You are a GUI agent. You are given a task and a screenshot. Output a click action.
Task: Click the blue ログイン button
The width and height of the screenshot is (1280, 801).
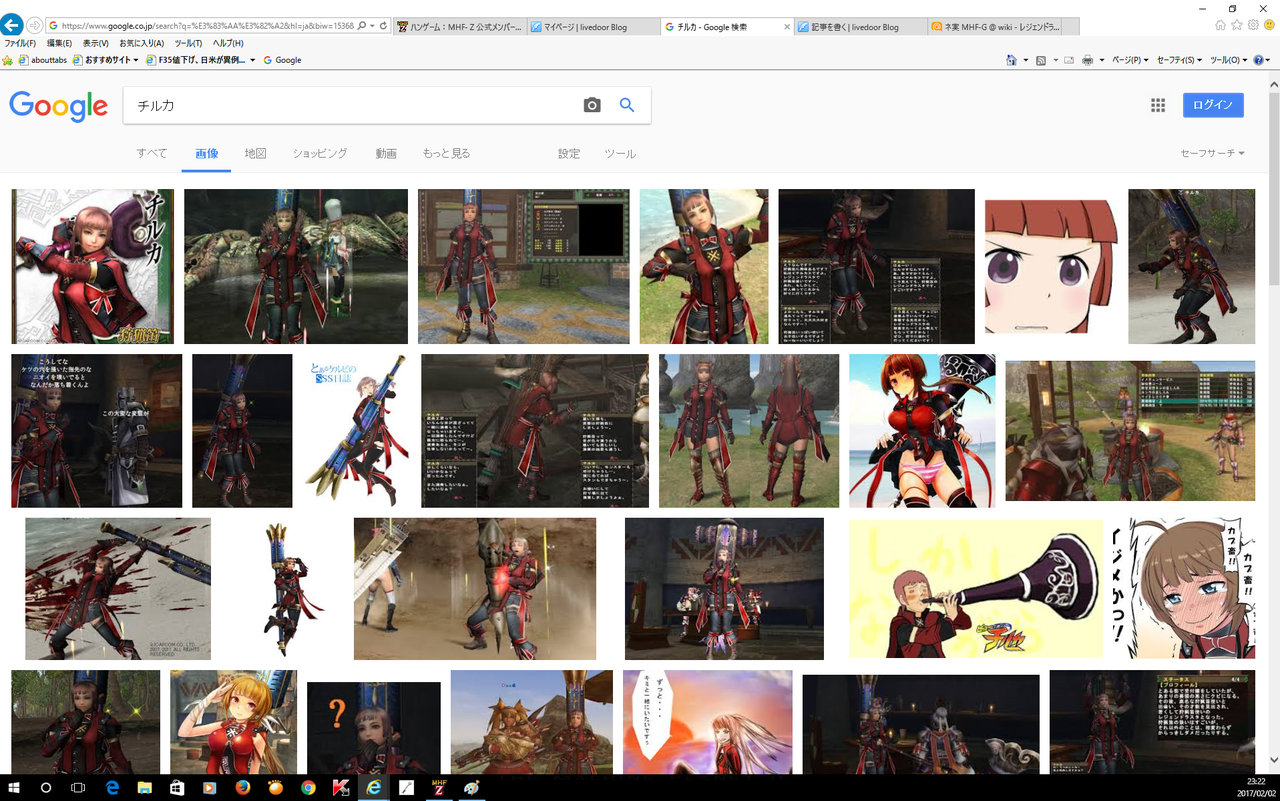click(1213, 105)
